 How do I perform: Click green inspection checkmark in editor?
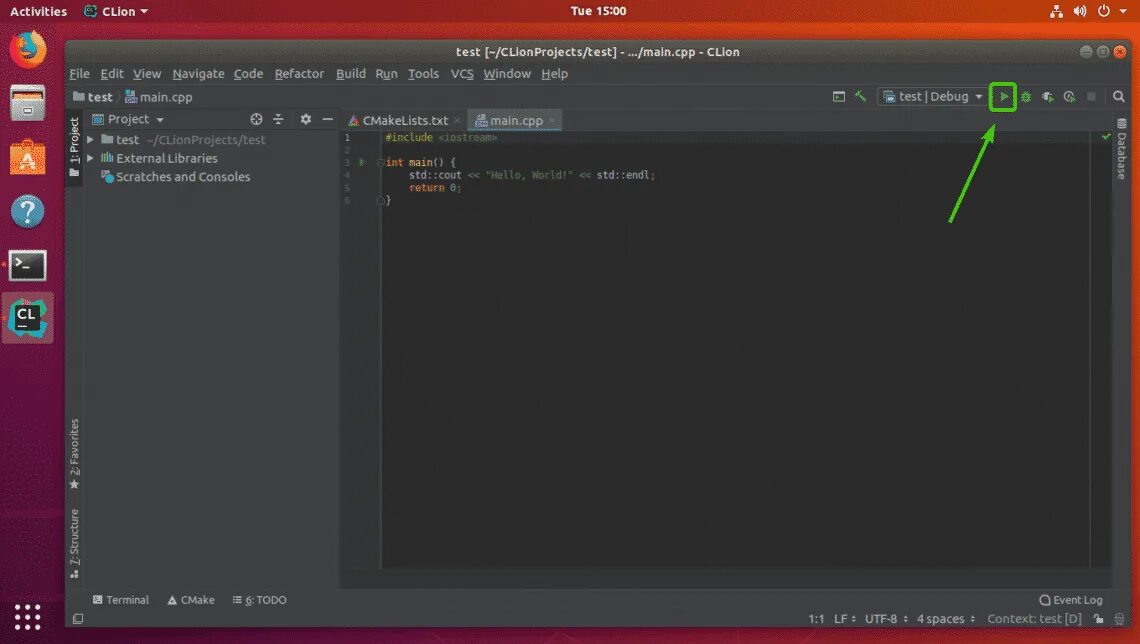tap(1106, 137)
